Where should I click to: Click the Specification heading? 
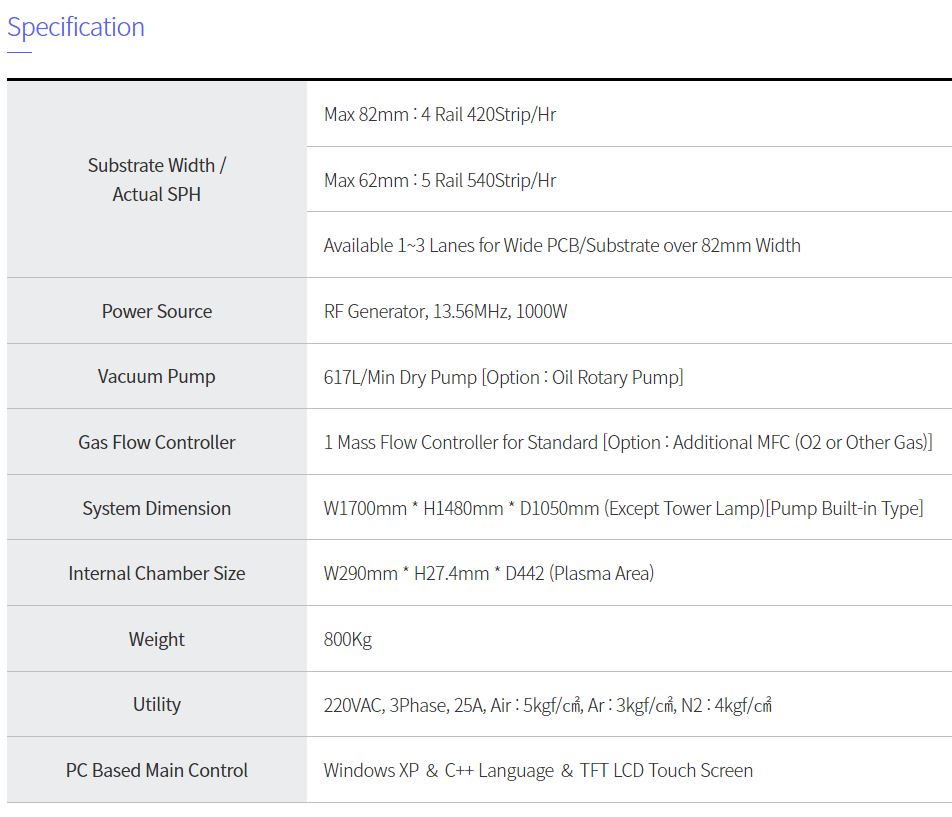point(76,27)
